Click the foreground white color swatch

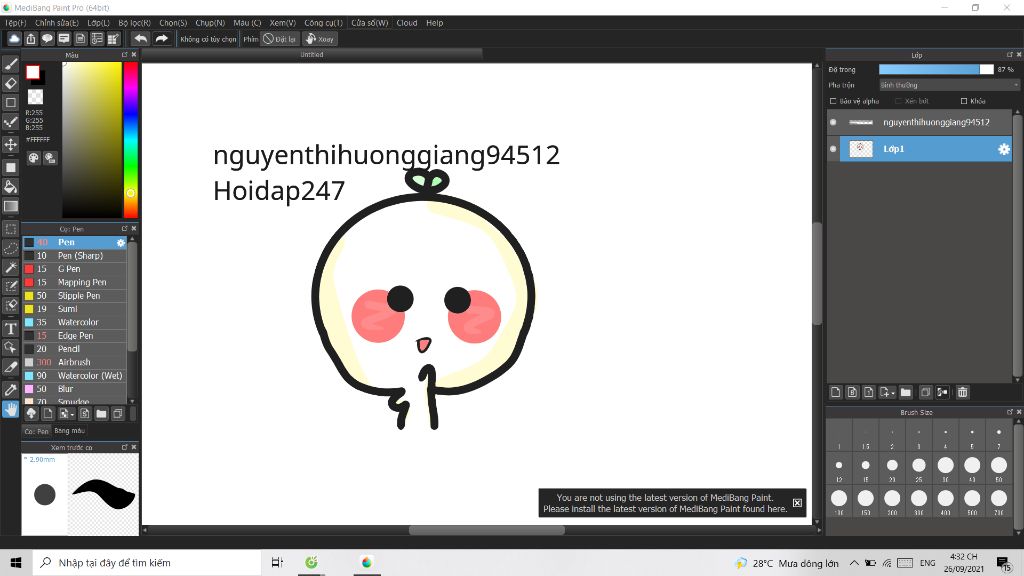[x=33, y=72]
